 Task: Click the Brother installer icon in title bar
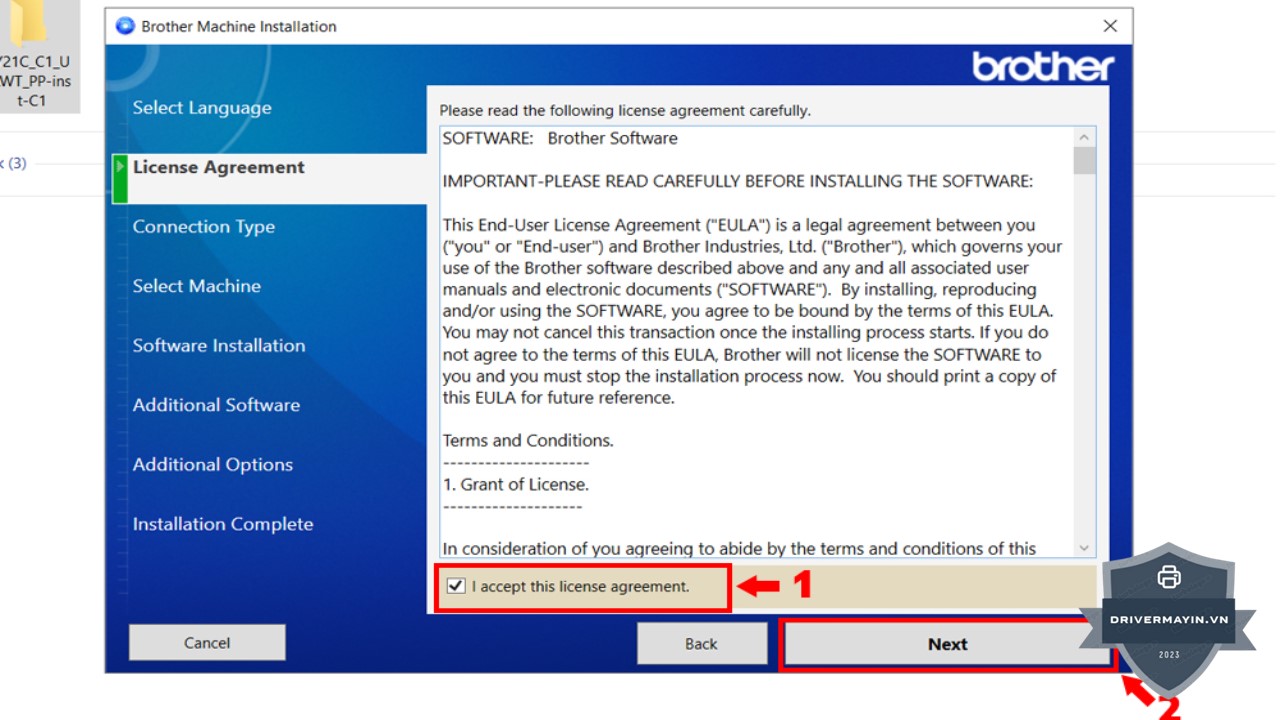click(125, 26)
